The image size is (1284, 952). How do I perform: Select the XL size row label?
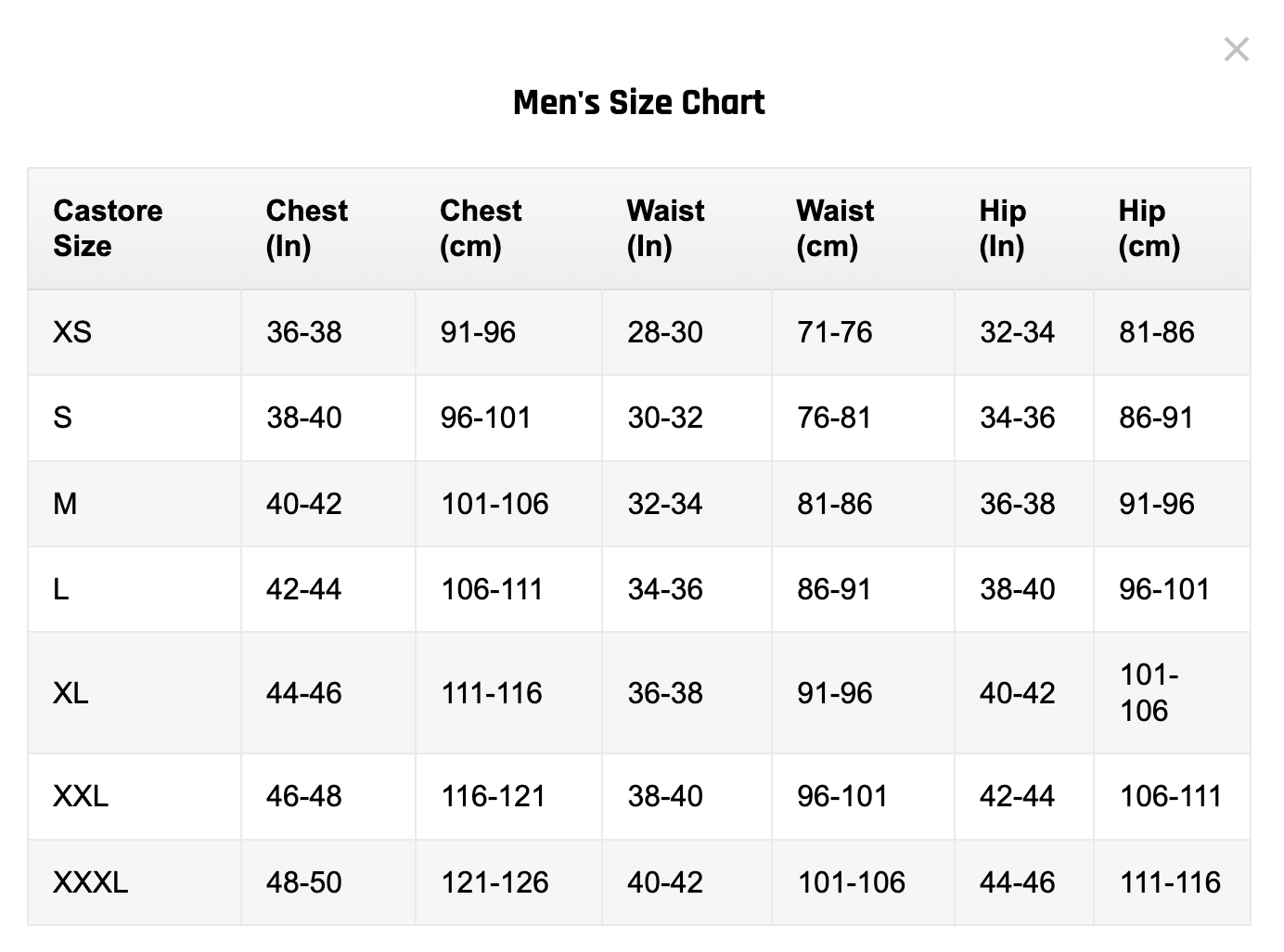(x=71, y=693)
